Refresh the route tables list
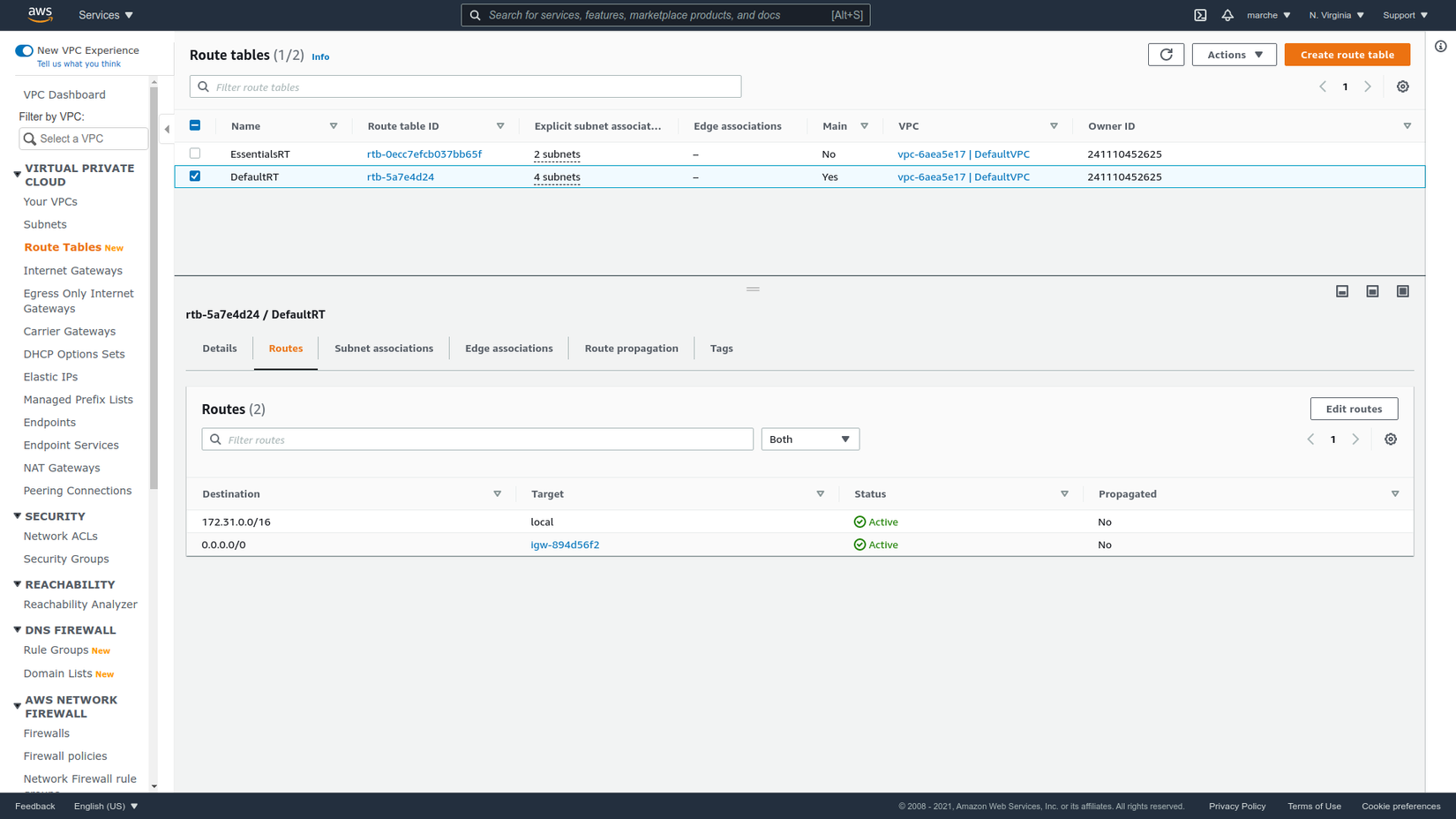 1166,55
